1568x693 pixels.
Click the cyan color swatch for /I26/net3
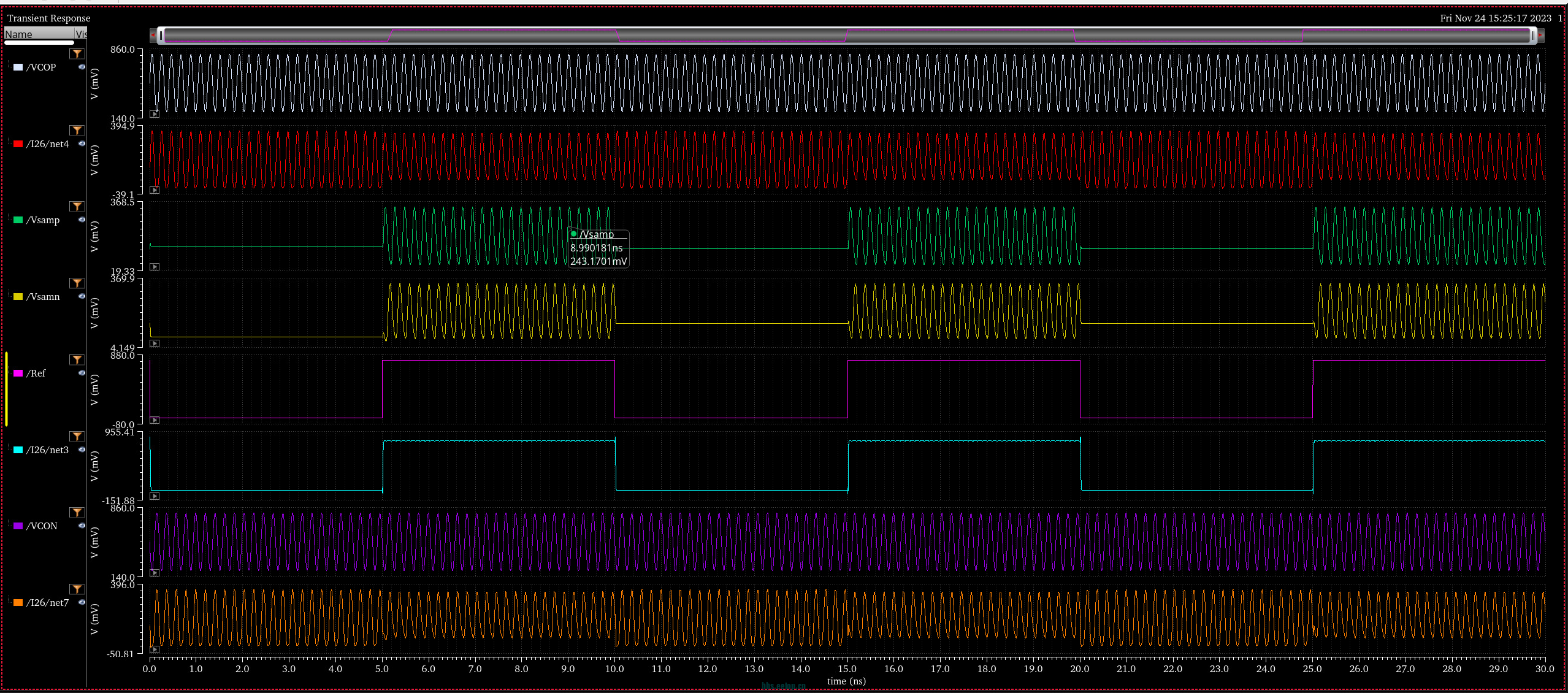[x=18, y=450]
